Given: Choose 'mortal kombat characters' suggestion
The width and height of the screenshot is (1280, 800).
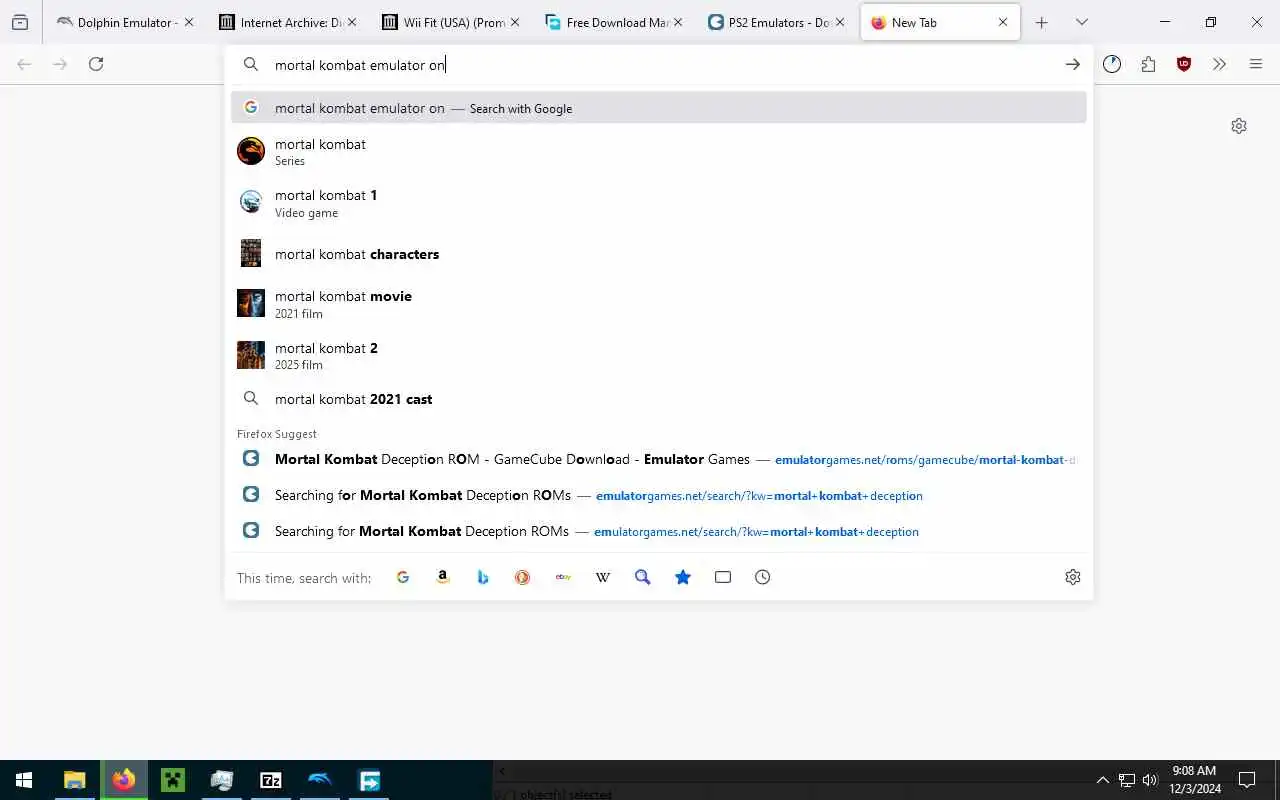Looking at the screenshot, I should click(658, 254).
